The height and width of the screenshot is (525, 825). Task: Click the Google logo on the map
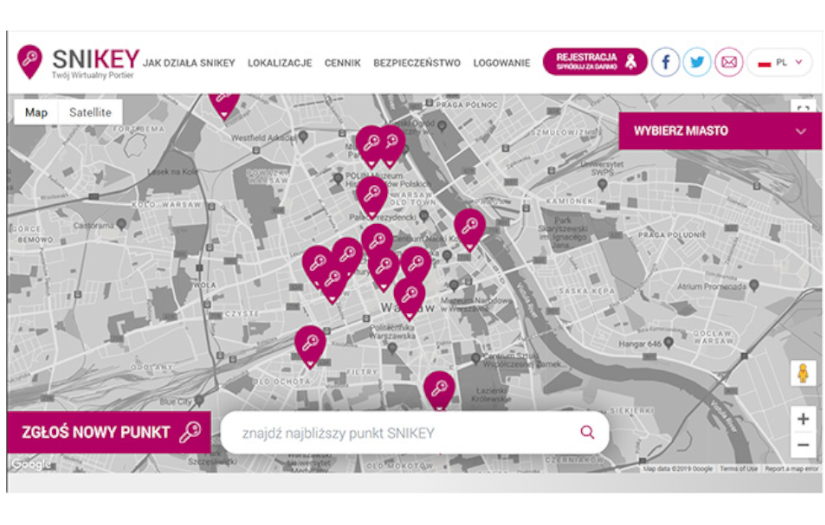32,464
